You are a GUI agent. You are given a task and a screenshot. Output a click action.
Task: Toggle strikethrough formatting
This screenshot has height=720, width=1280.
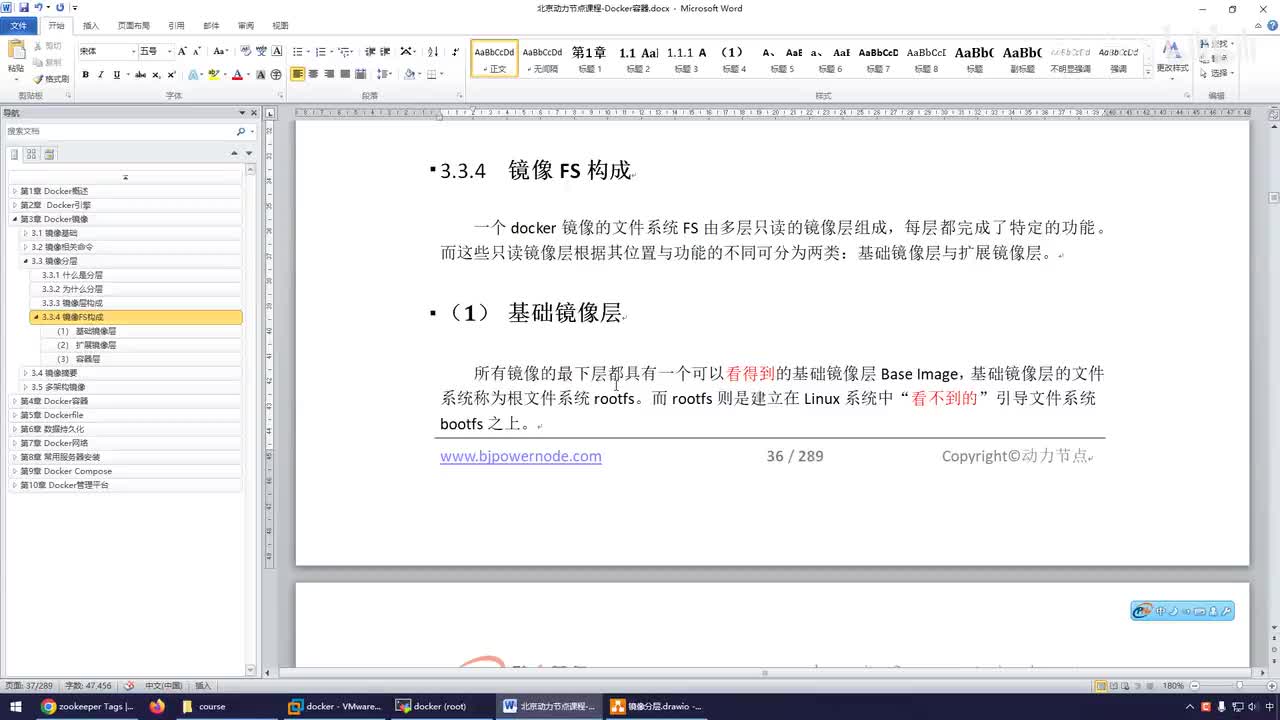coord(140,75)
